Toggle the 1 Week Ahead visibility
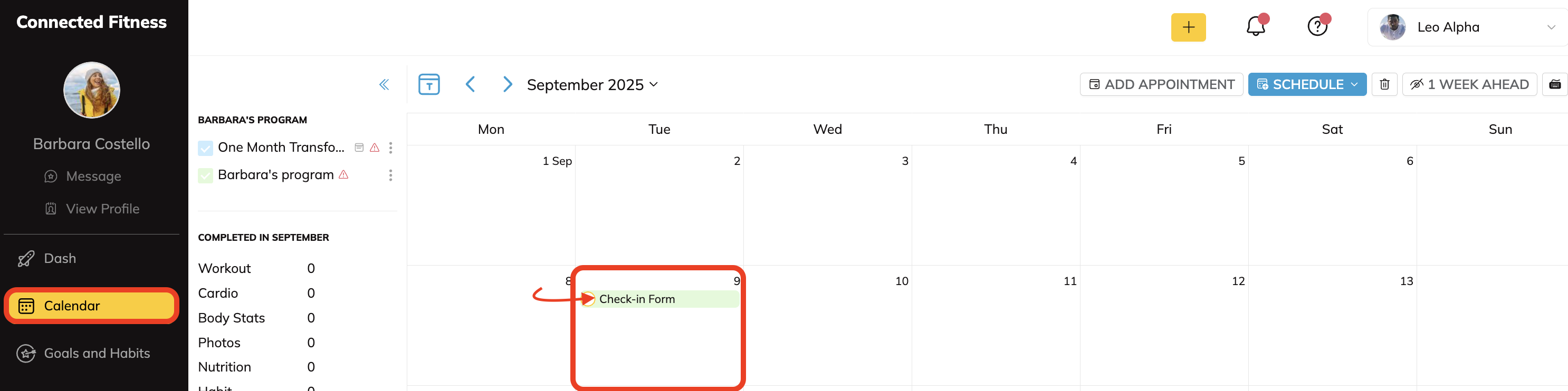1568x391 pixels. (1469, 84)
